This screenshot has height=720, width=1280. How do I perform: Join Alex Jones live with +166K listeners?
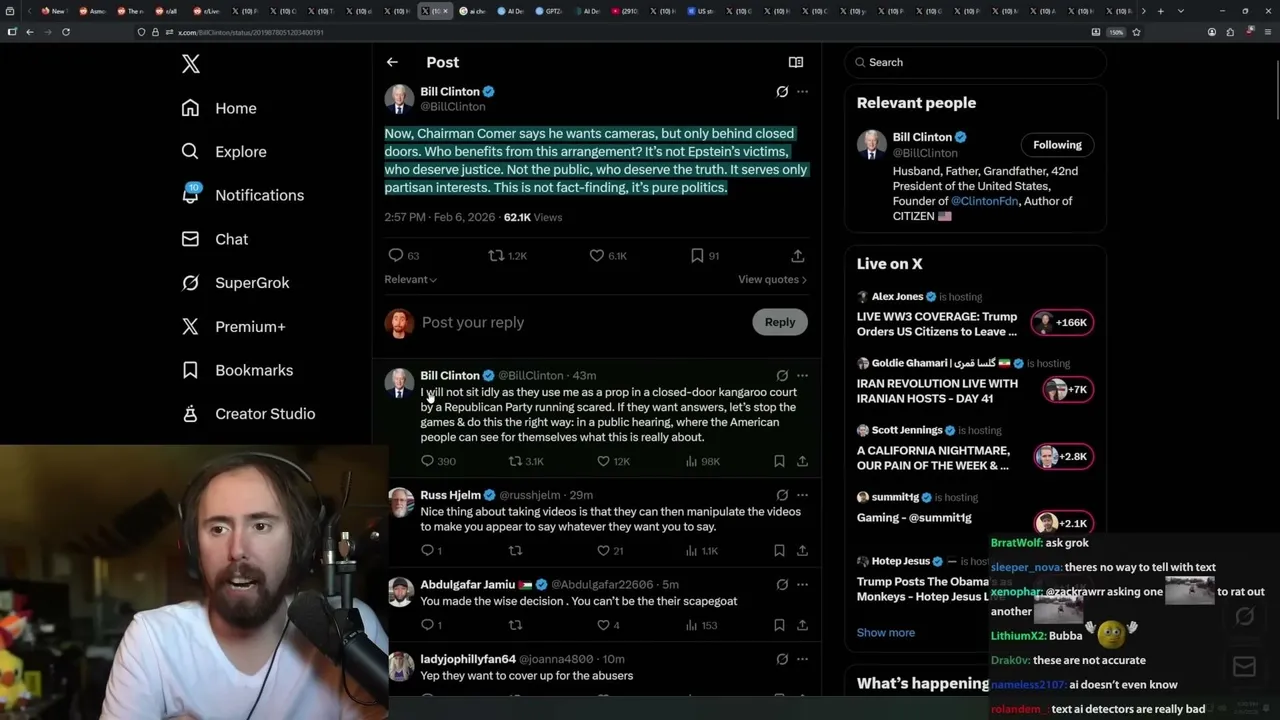point(1063,322)
